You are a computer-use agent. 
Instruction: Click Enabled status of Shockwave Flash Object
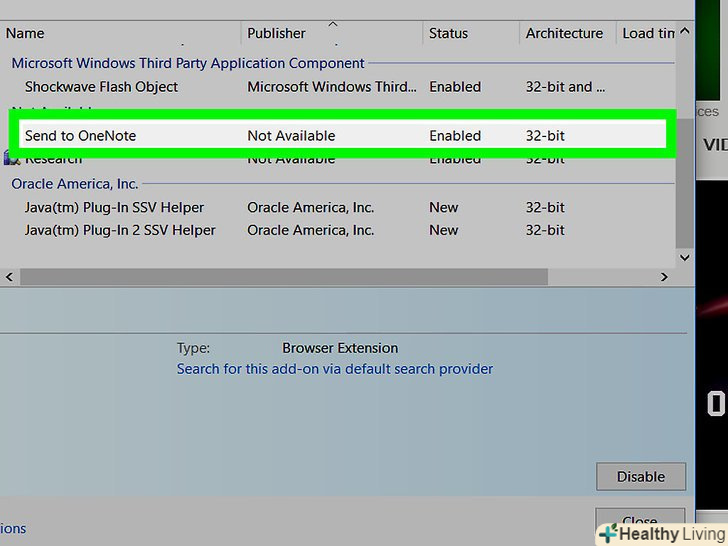pyautogui.click(x=455, y=87)
